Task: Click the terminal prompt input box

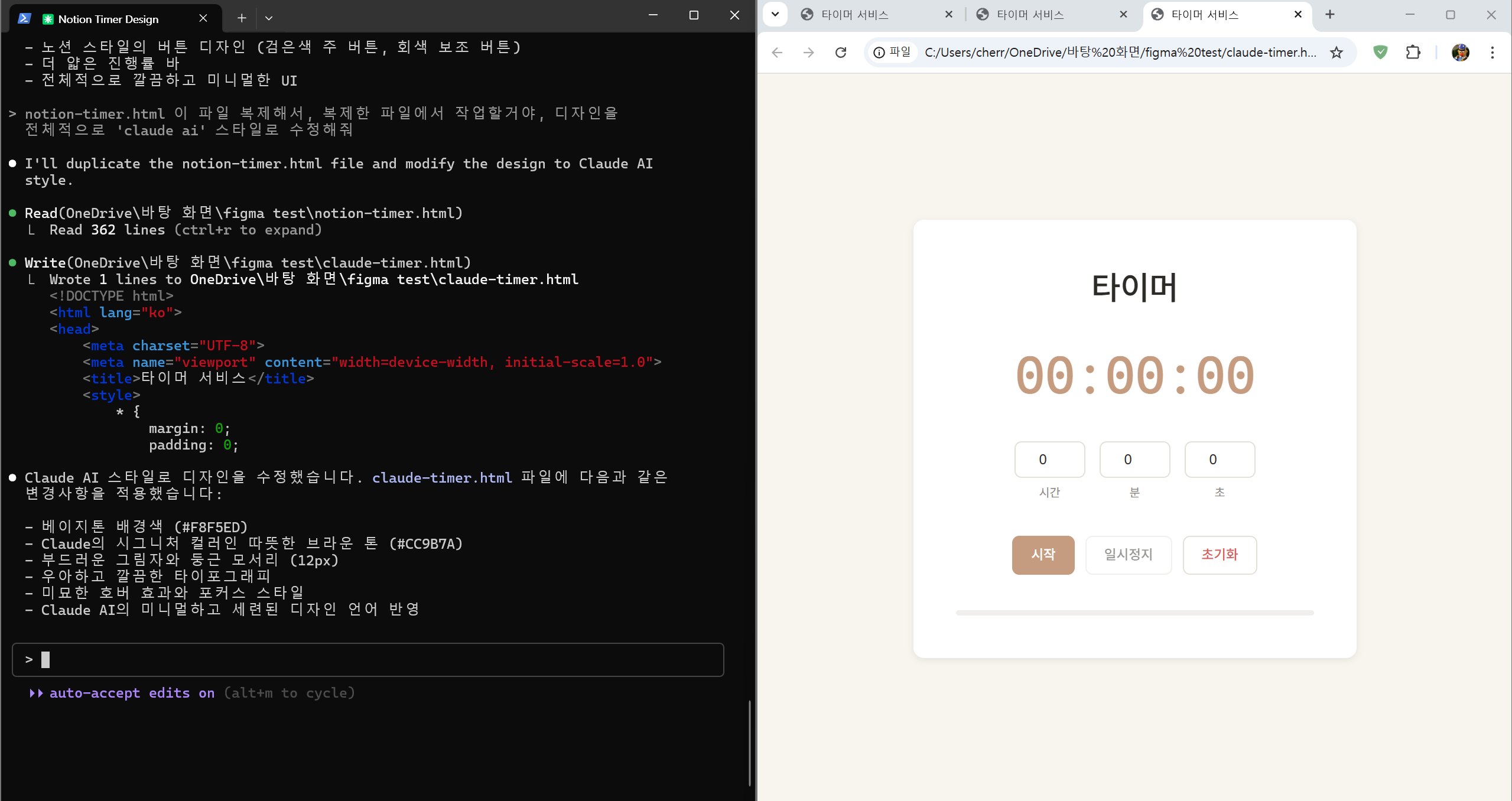Action: pos(368,659)
